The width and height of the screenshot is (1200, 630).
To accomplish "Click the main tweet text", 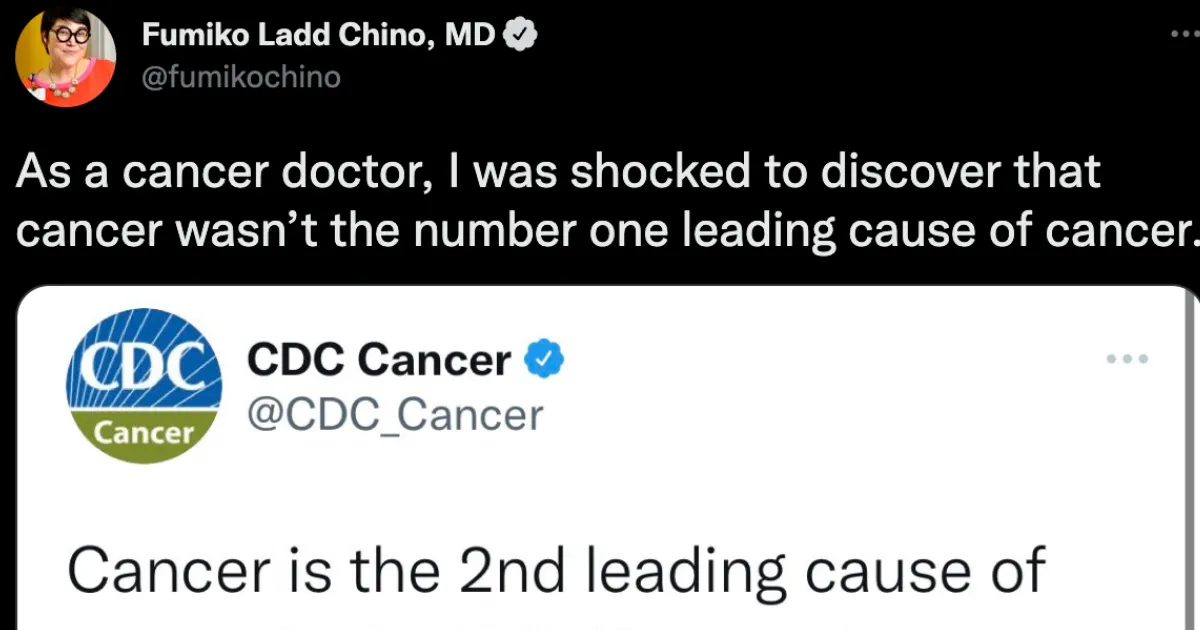I will [600, 200].
